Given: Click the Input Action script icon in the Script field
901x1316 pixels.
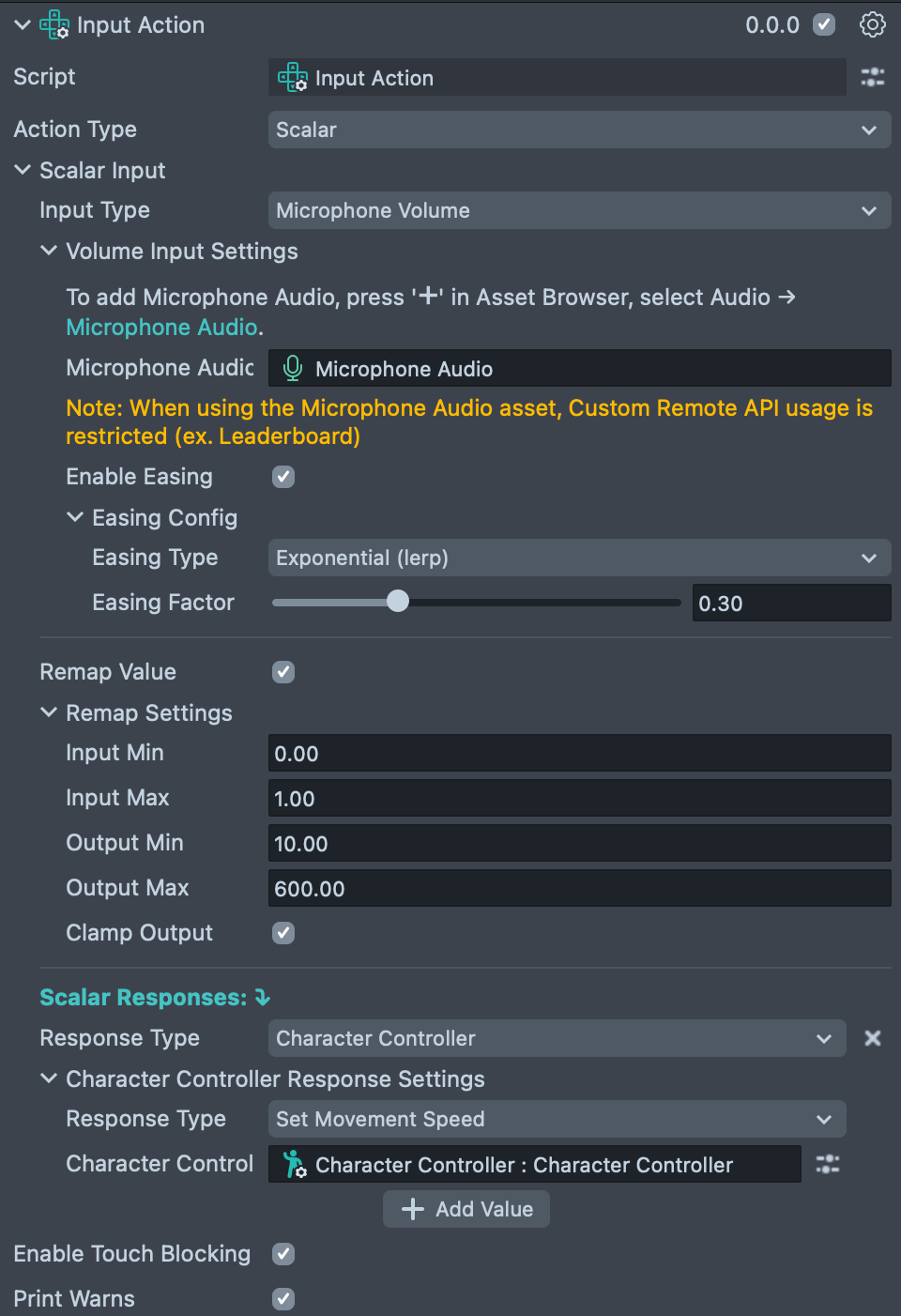Looking at the screenshot, I should [293, 77].
